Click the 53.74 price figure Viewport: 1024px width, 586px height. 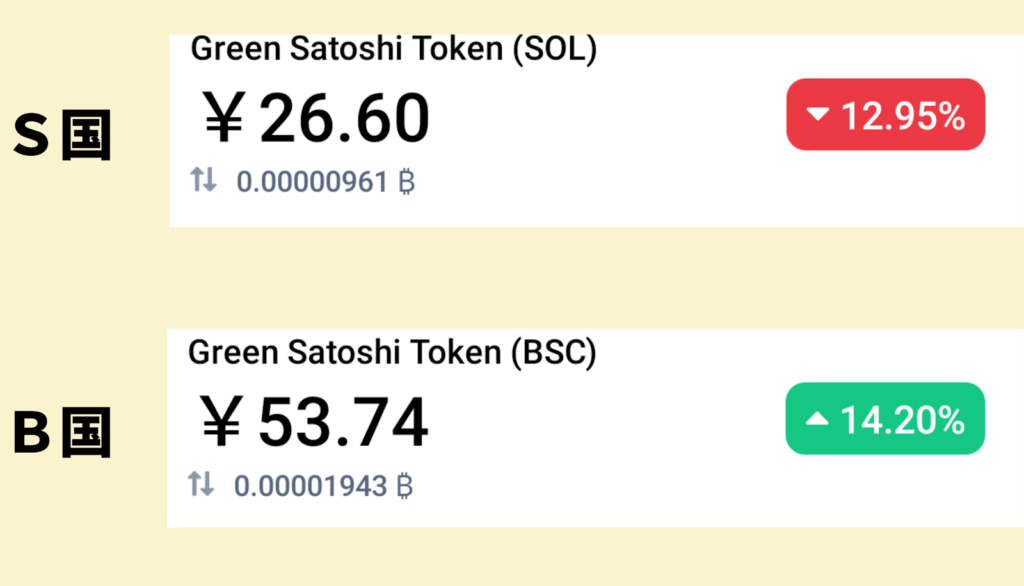coord(343,423)
